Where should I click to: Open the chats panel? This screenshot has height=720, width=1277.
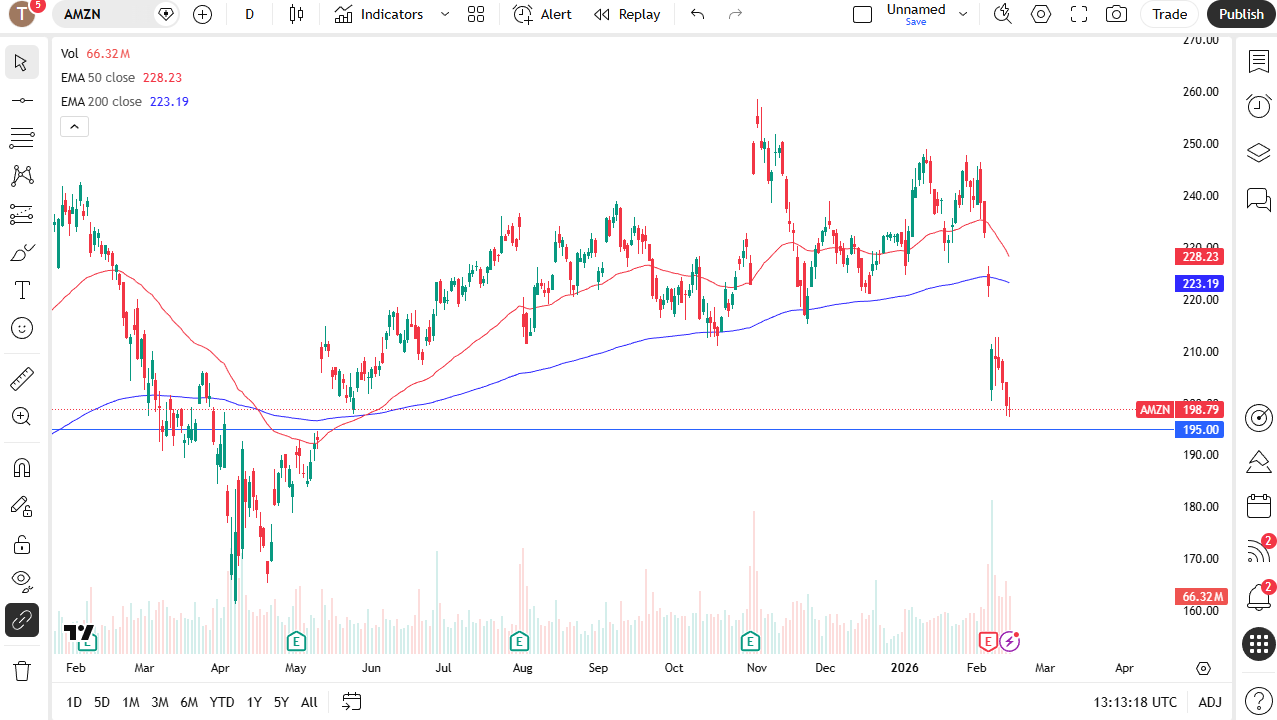(x=1258, y=199)
